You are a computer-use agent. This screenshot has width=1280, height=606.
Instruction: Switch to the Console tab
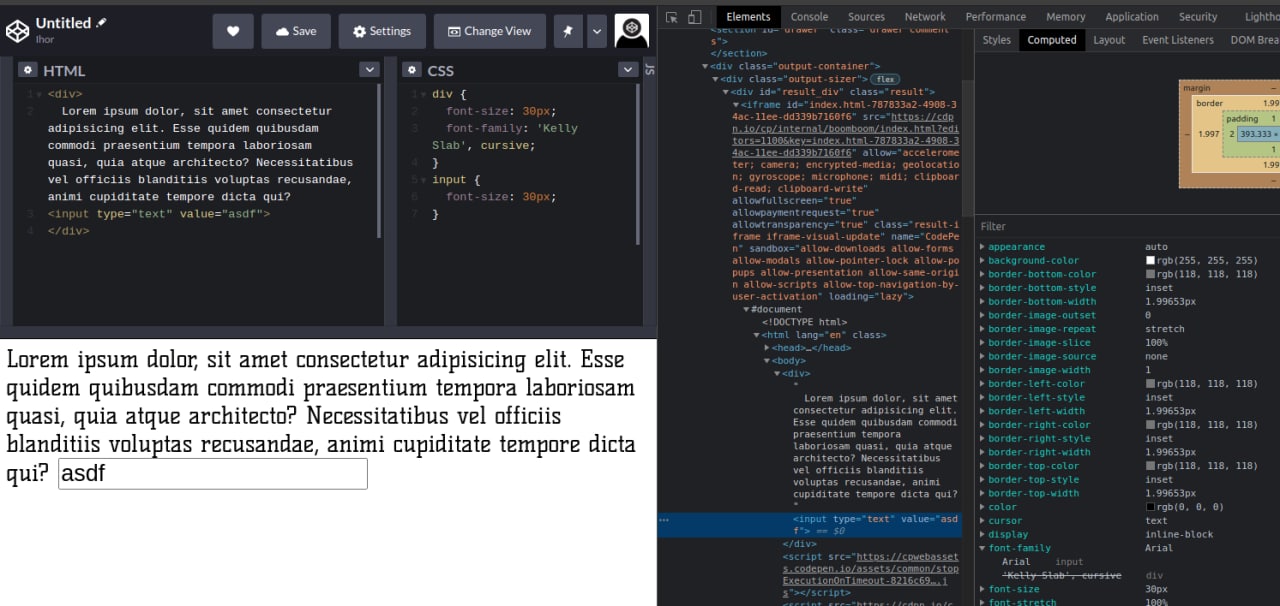pos(809,17)
